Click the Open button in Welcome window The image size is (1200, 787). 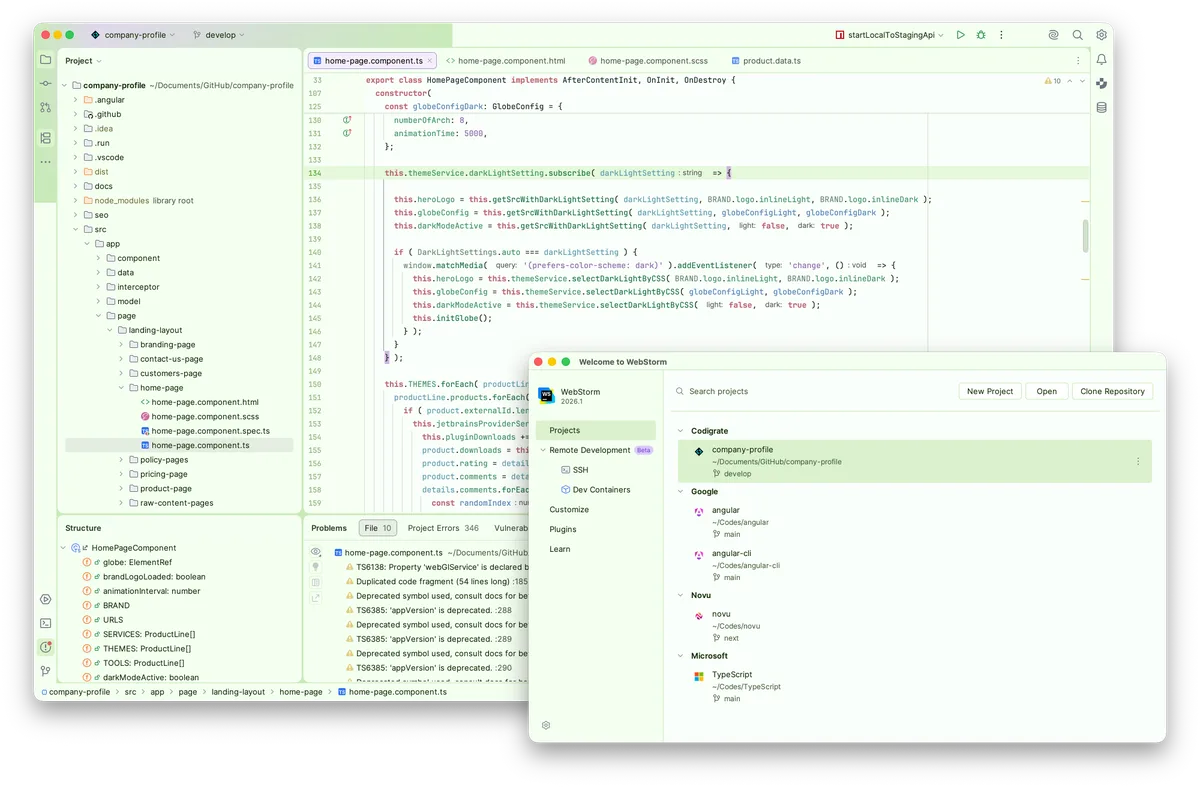[x=1047, y=391]
